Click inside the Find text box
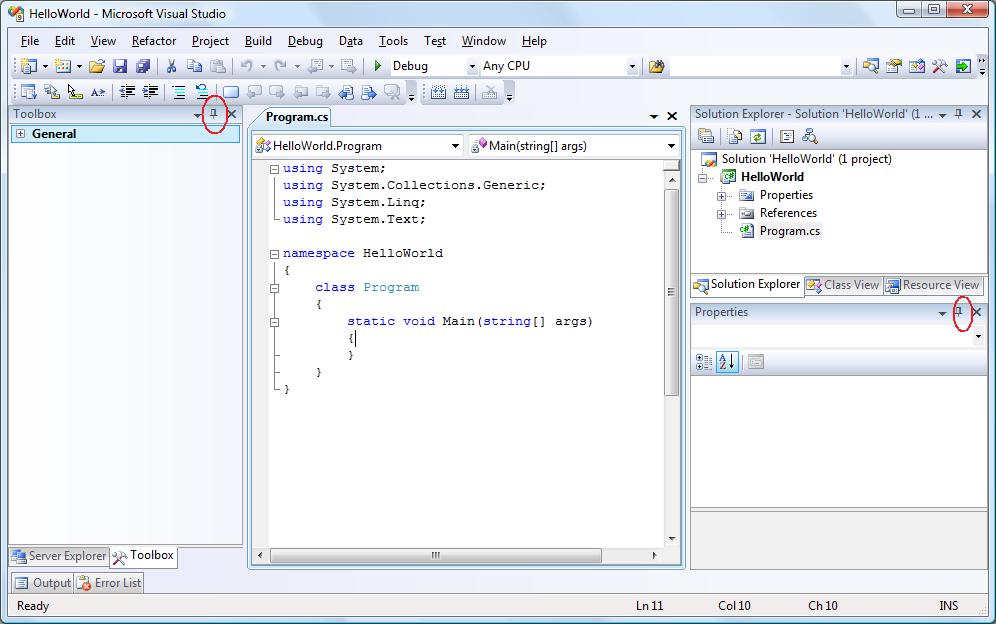Viewport: 996px width, 624px height. [755, 66]
